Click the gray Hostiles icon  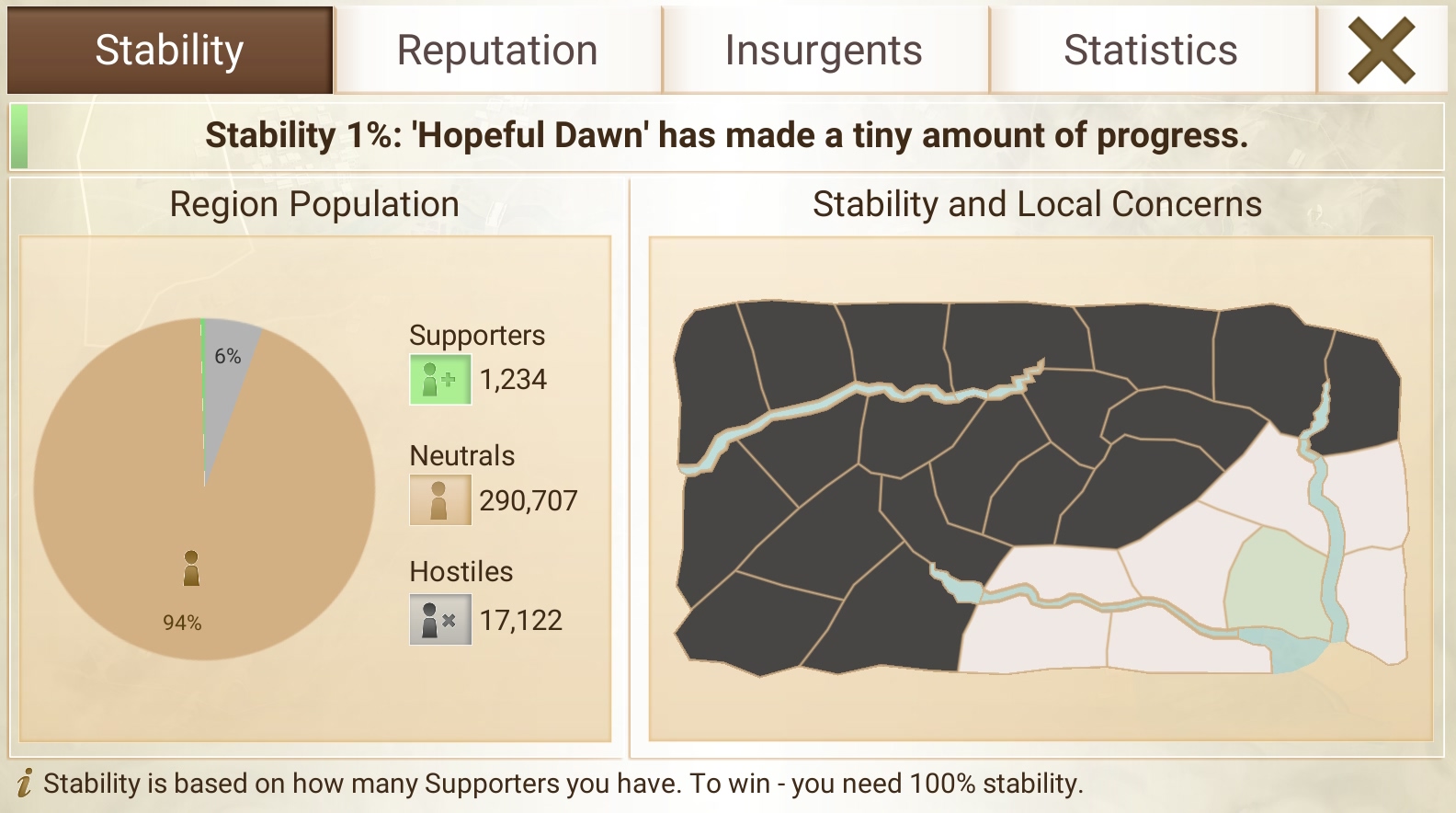click(x=440, y=619)
